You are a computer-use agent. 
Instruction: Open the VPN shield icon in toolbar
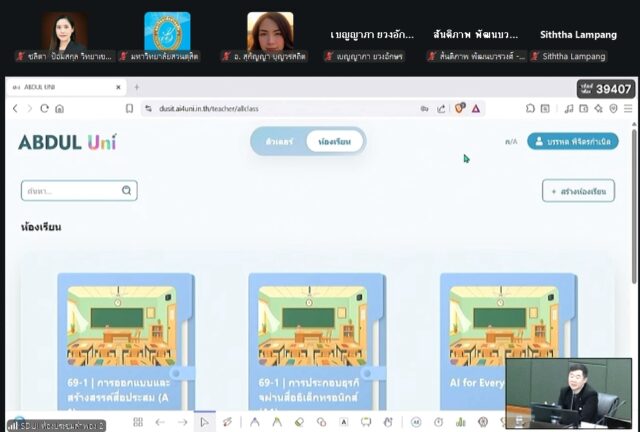[613, 109]
